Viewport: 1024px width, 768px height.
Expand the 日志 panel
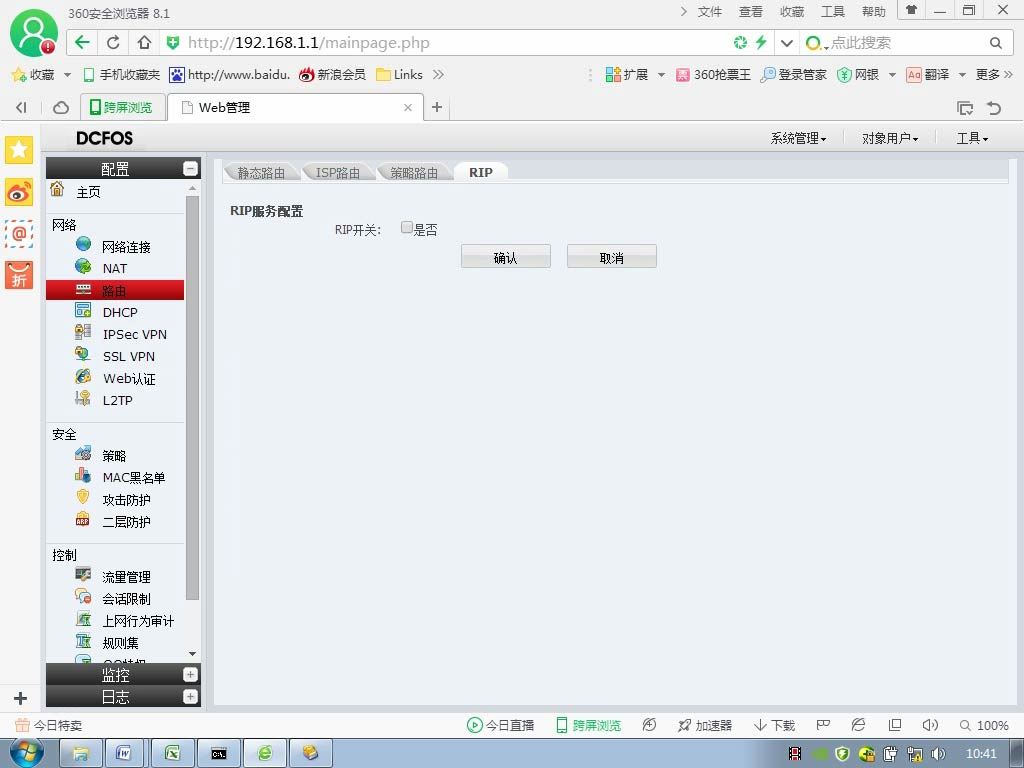click(x=190, y=697)
